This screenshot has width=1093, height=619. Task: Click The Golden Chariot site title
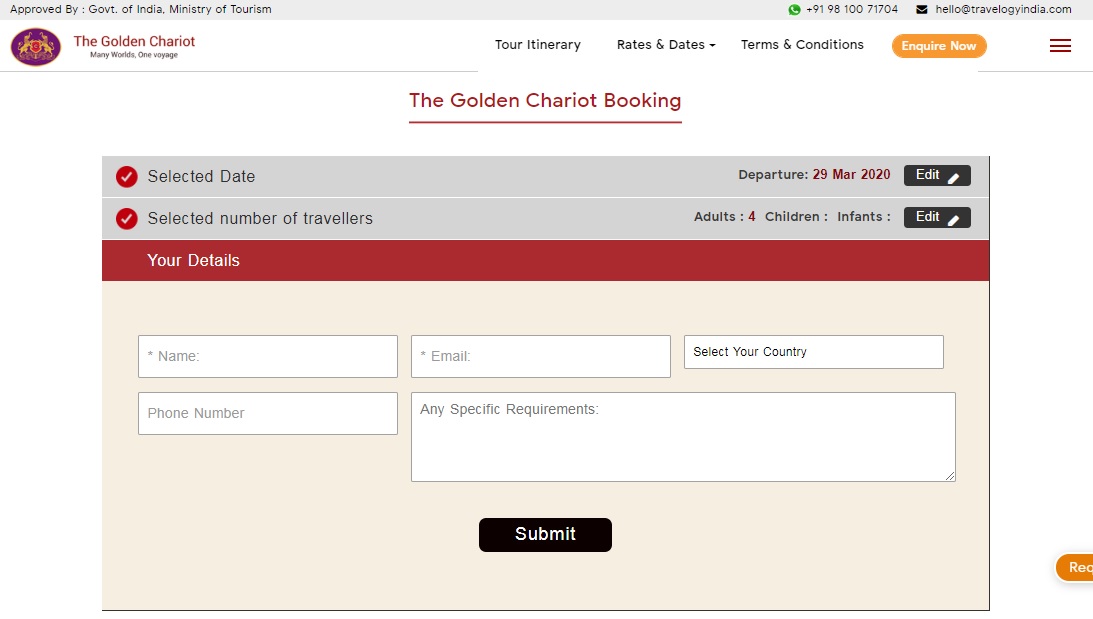coord(134,41)
